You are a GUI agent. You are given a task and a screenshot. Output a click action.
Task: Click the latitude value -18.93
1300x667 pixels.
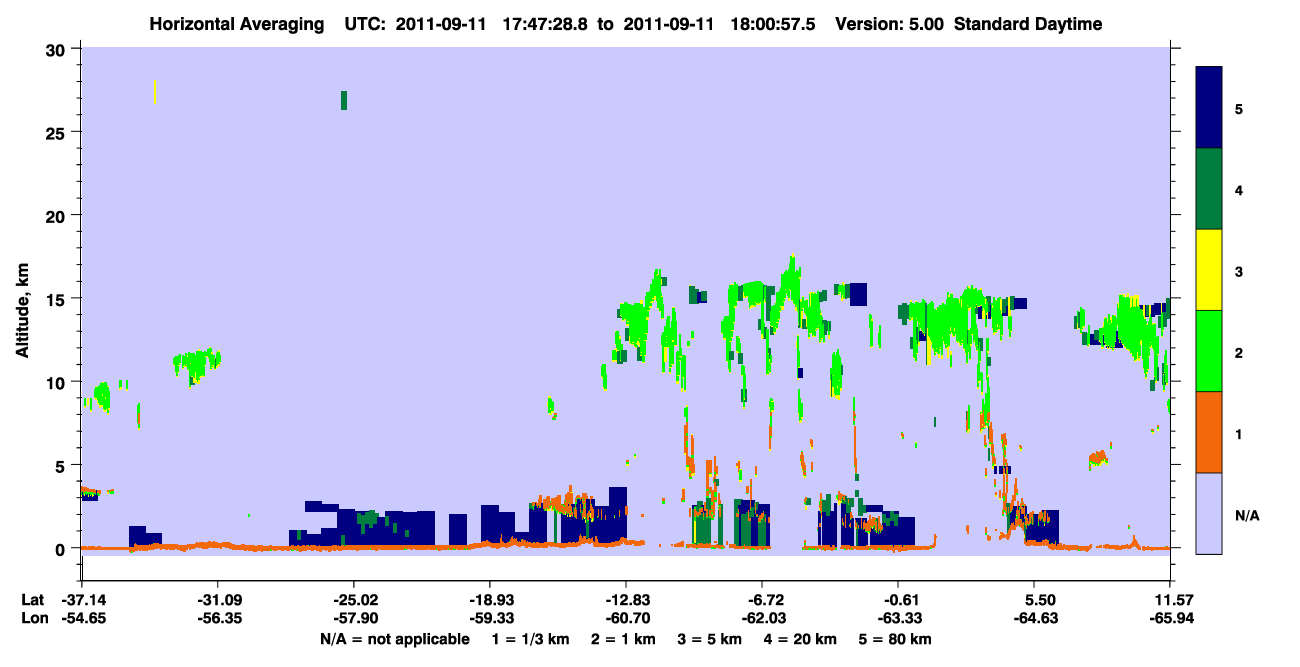point(489,599)
